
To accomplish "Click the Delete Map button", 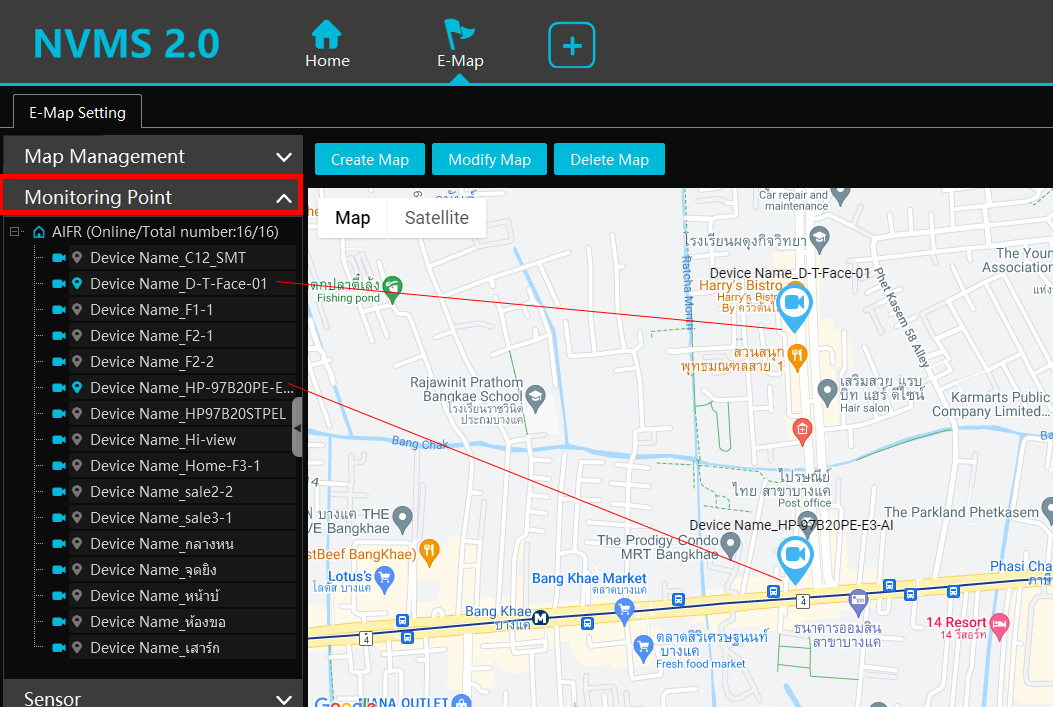I will click(609, 160).
